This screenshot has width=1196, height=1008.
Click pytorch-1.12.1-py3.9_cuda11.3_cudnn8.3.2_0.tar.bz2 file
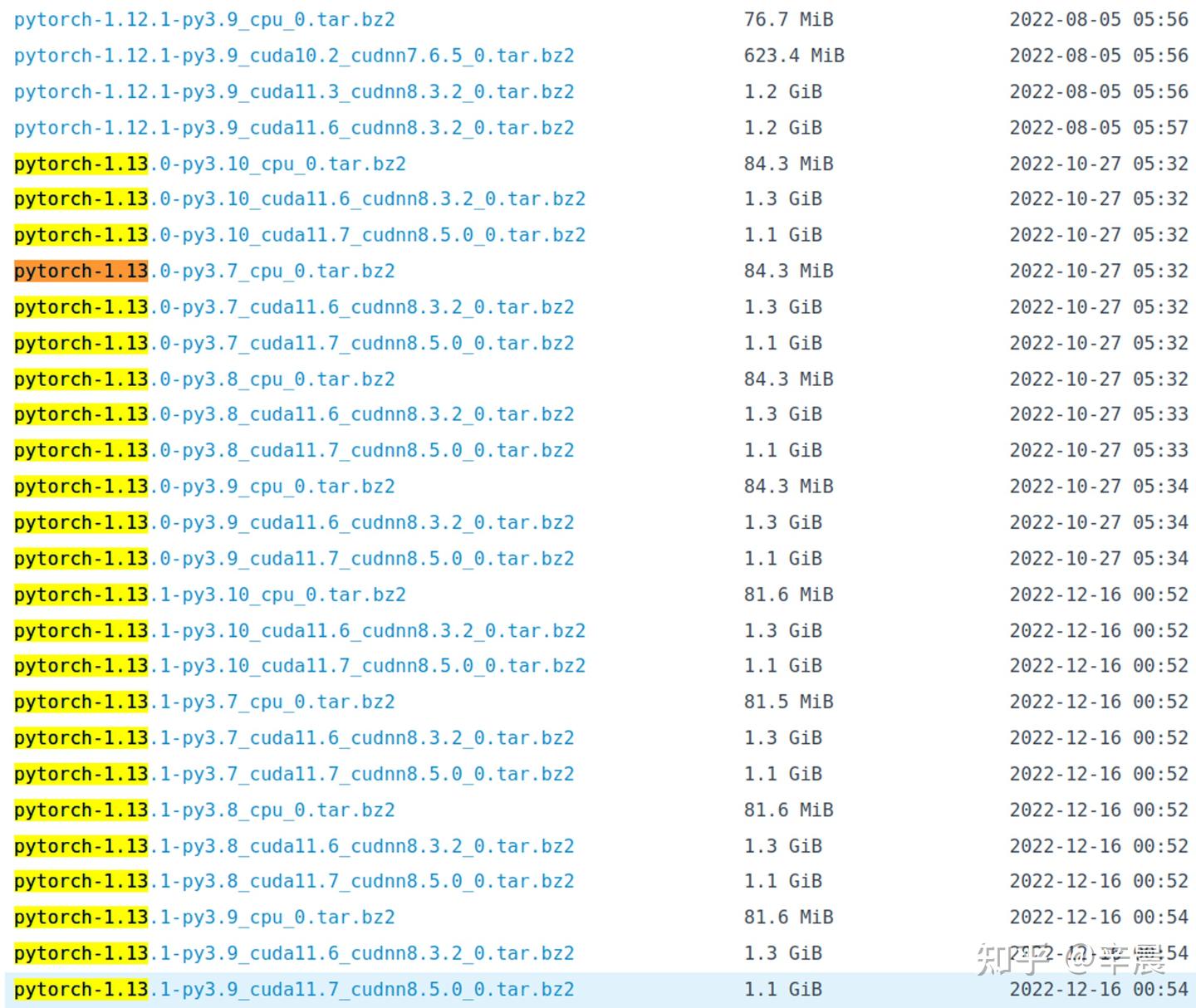point(294,91)
